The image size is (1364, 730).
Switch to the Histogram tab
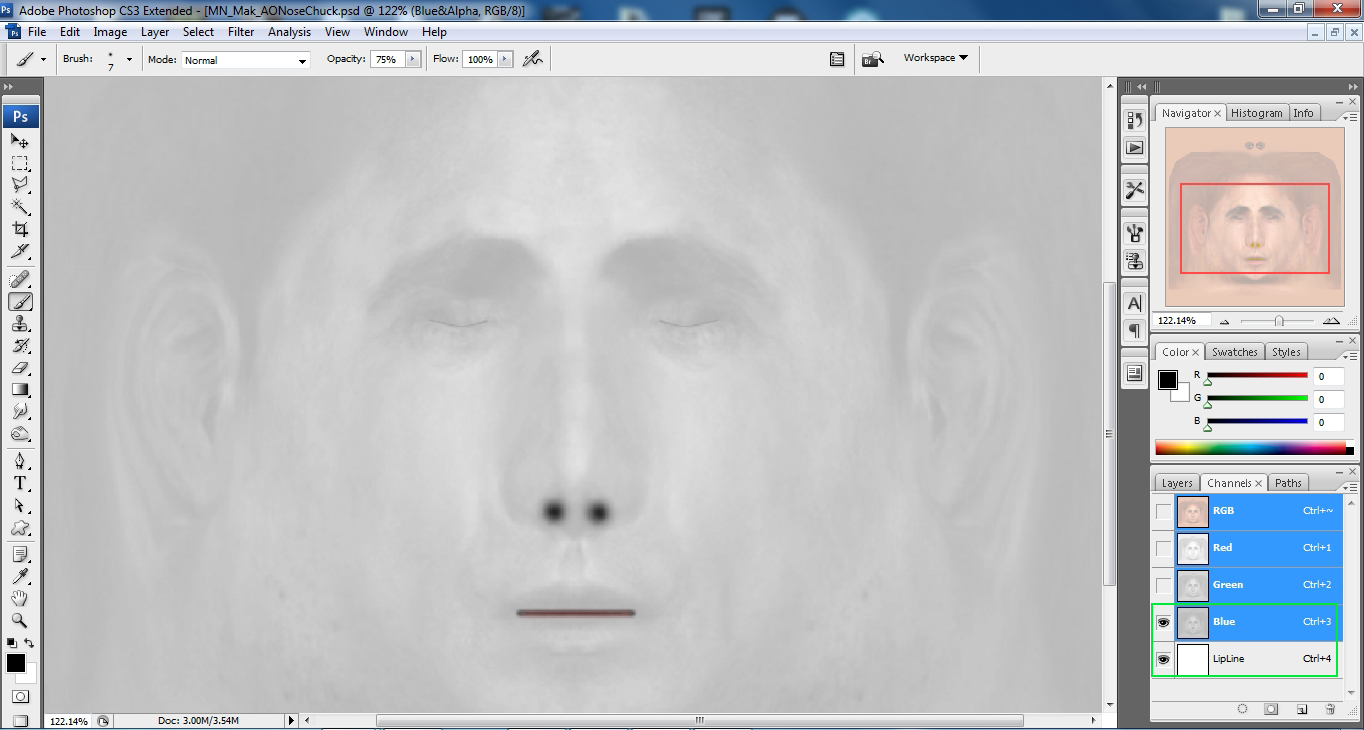1256,113
